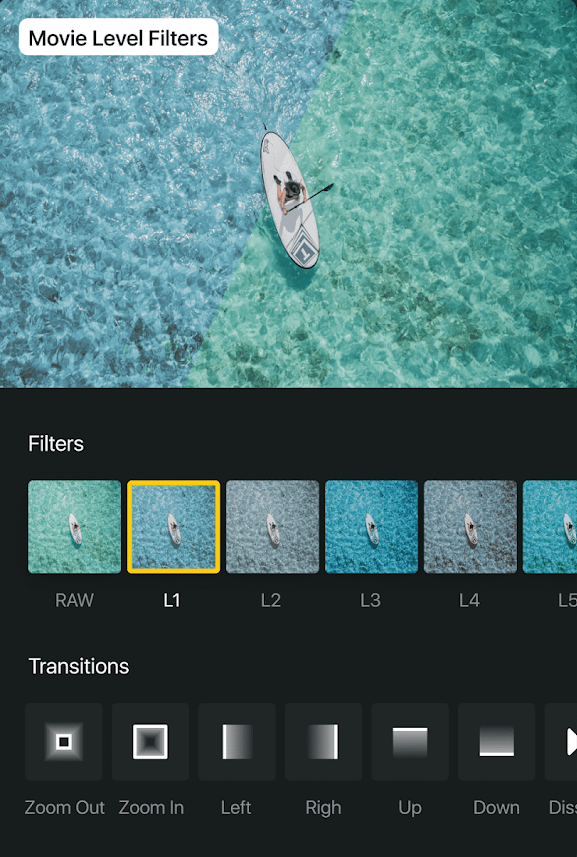Screen dimensions: 577x857
Task: Select the RAW filter thumbnail
Action: [x=74, y=527]
